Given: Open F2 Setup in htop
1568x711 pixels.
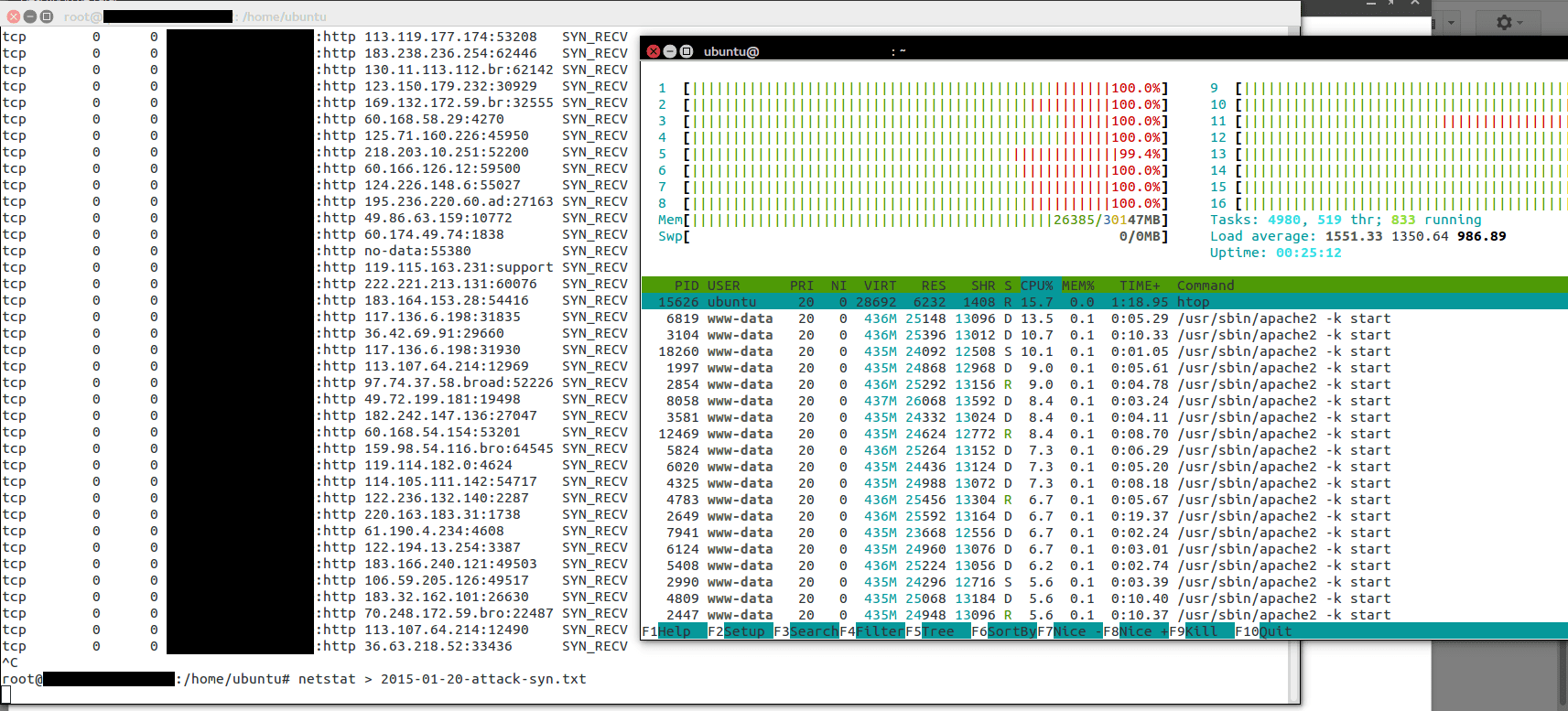Looking at the screenshot, I should point(743,631).
